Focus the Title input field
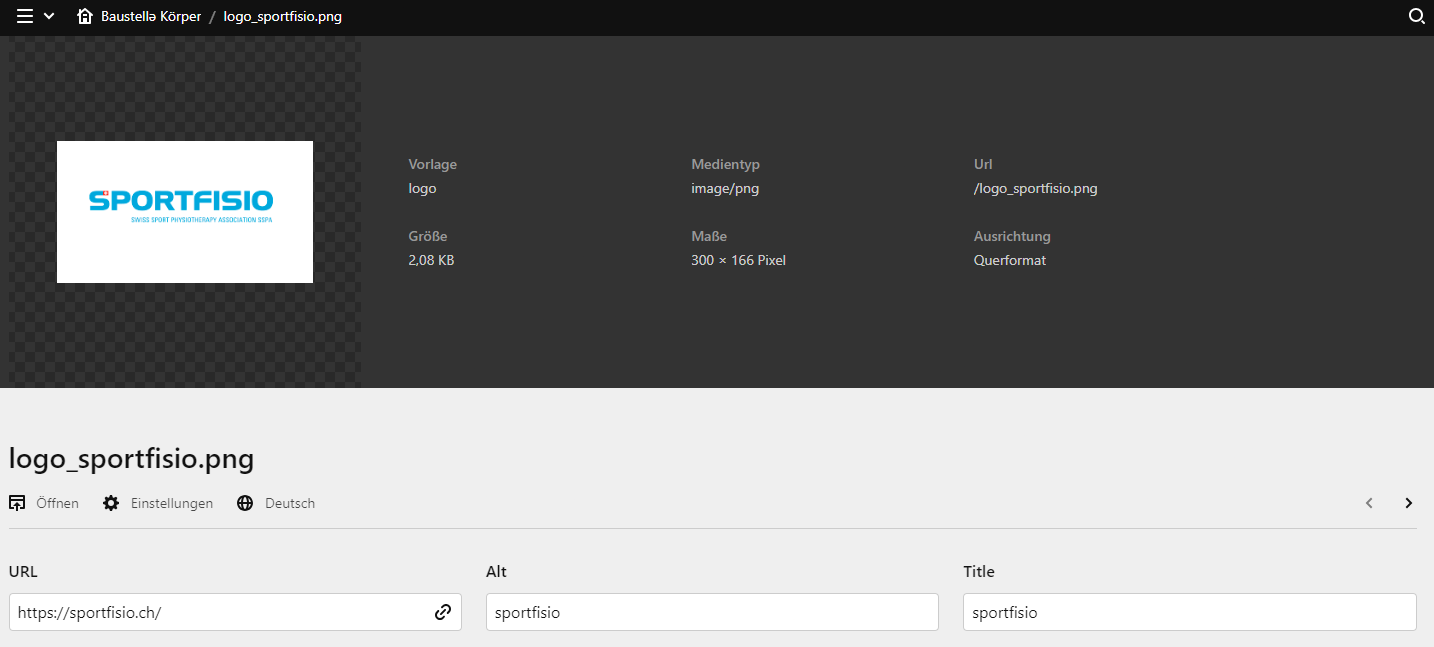Viewport: 1434px width, 647px height. [x=1190, y=612]
